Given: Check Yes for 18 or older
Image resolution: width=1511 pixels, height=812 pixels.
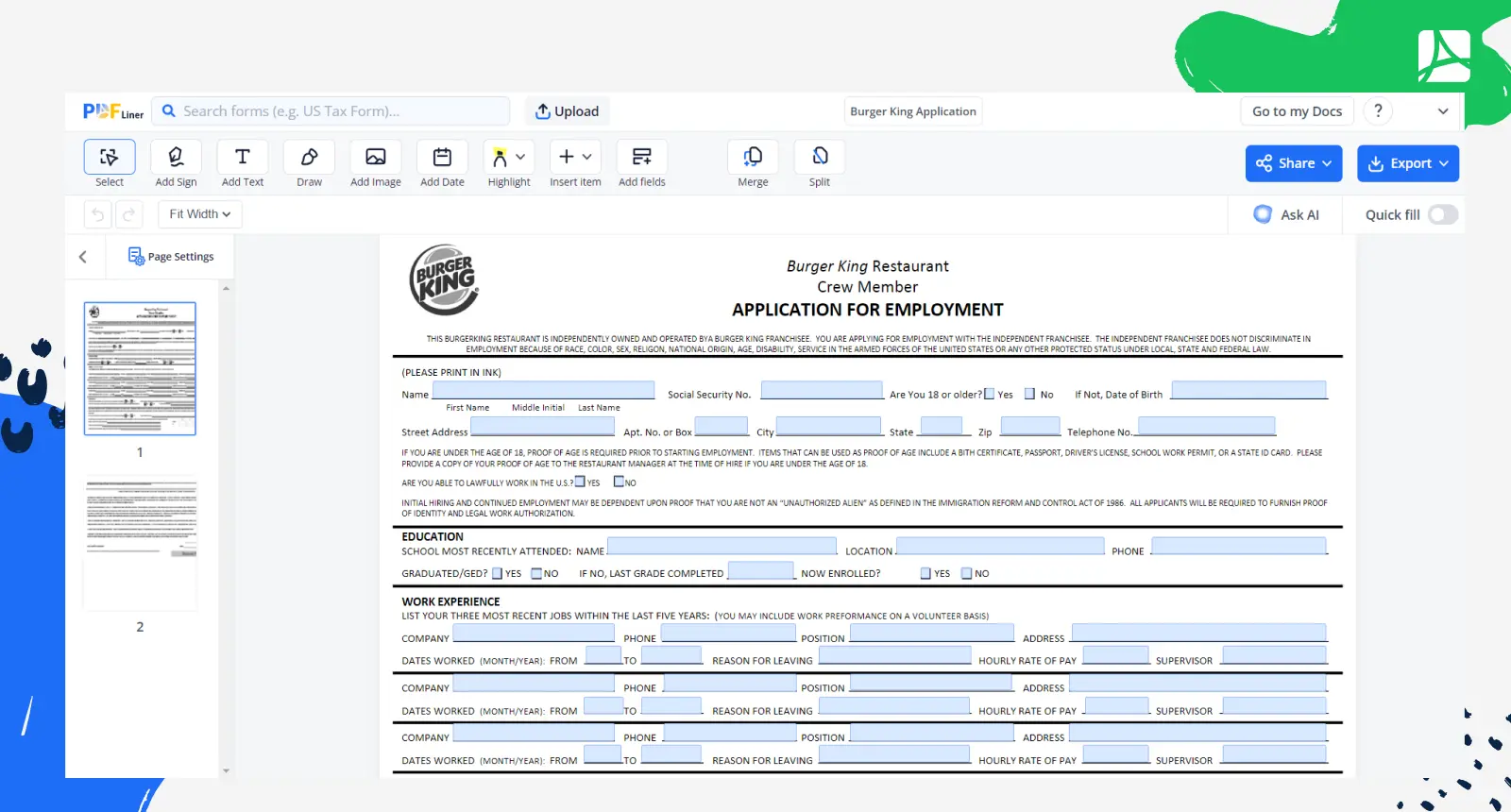Looking at the screenshot, I should (x=990, y=394).
